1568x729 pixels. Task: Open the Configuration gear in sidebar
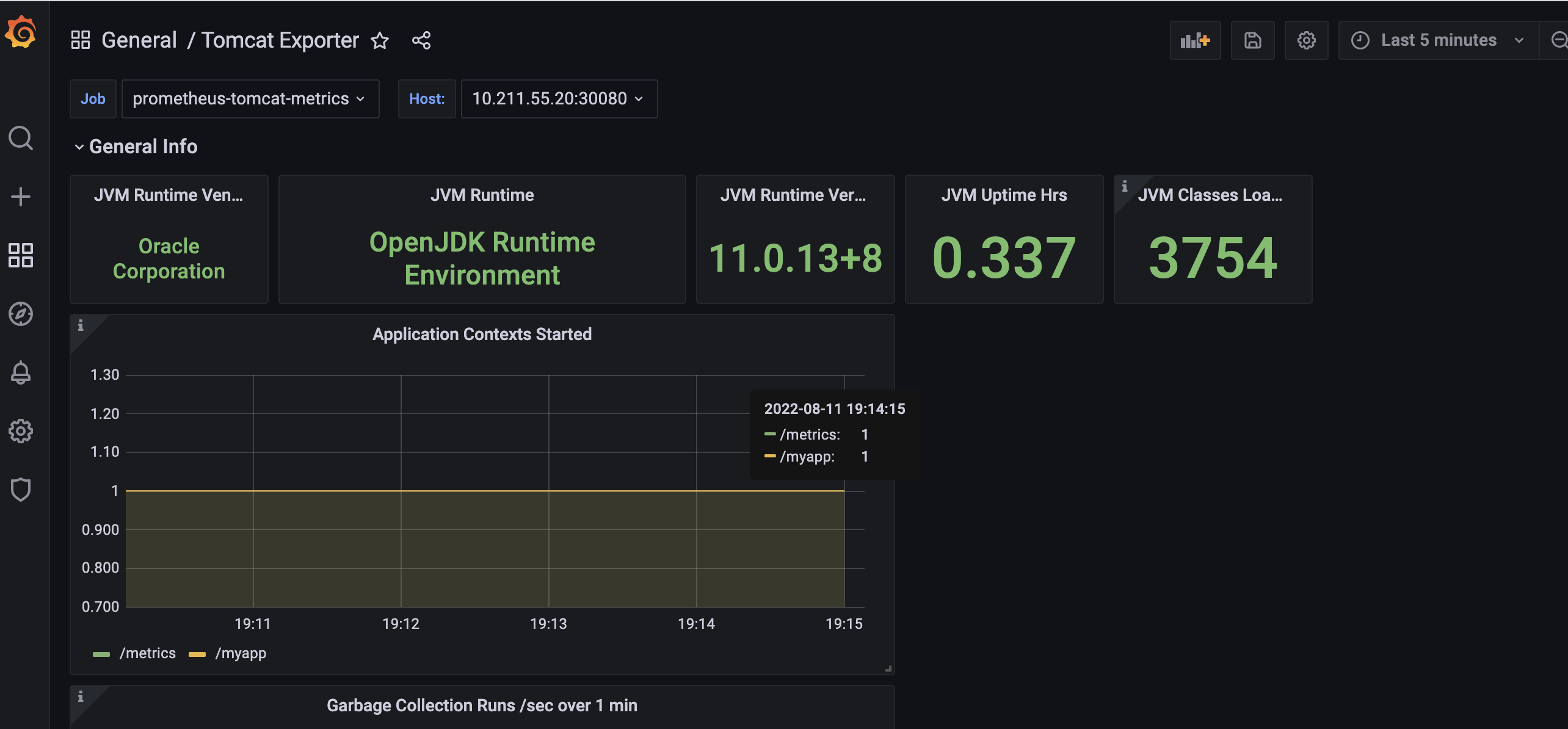21,431
